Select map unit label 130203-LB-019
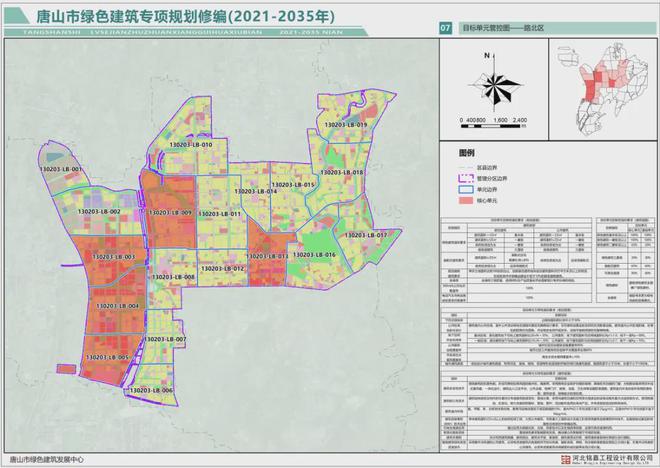Viewport: 660px width, 468px height. point(345,124)
